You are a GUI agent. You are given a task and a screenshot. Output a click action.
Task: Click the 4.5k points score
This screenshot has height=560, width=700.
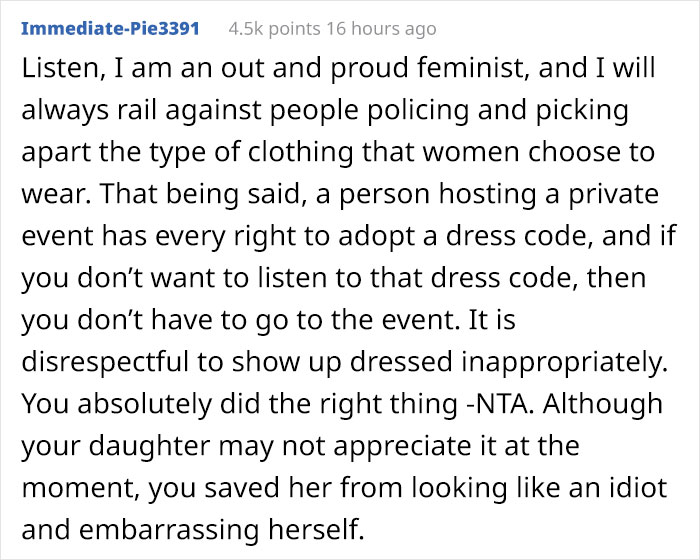(x=265, y=29)
